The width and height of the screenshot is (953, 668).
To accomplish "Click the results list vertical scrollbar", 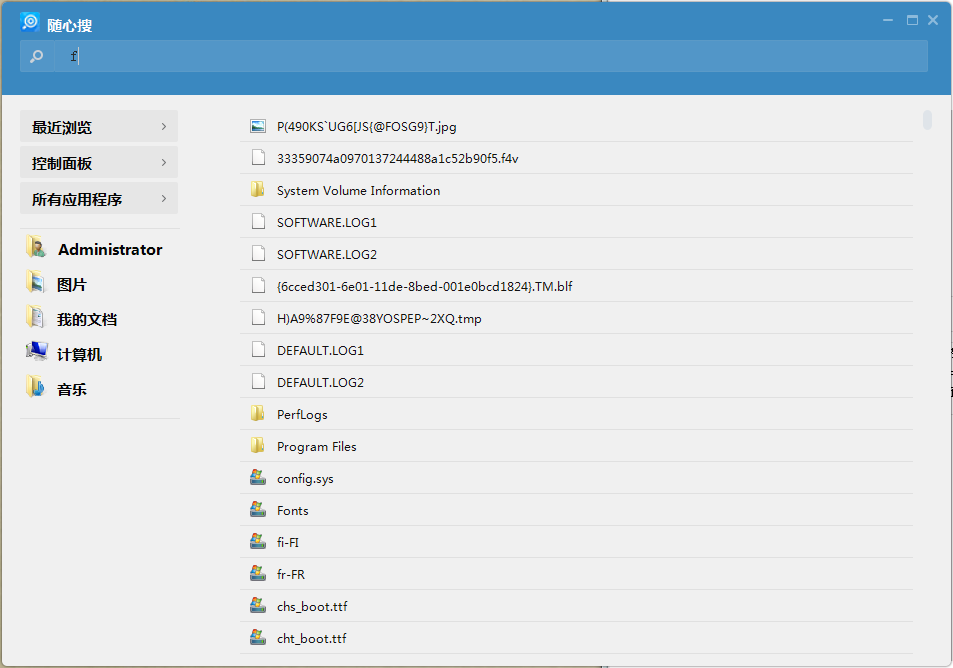I will coord(927,120).
